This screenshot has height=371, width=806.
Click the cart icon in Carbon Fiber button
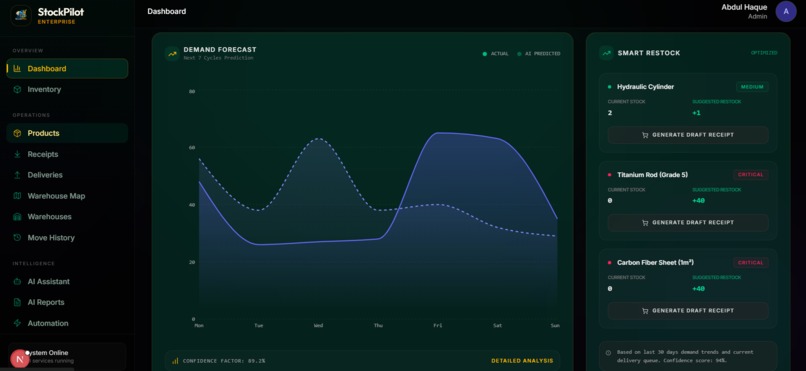click(x=645, y=311)
